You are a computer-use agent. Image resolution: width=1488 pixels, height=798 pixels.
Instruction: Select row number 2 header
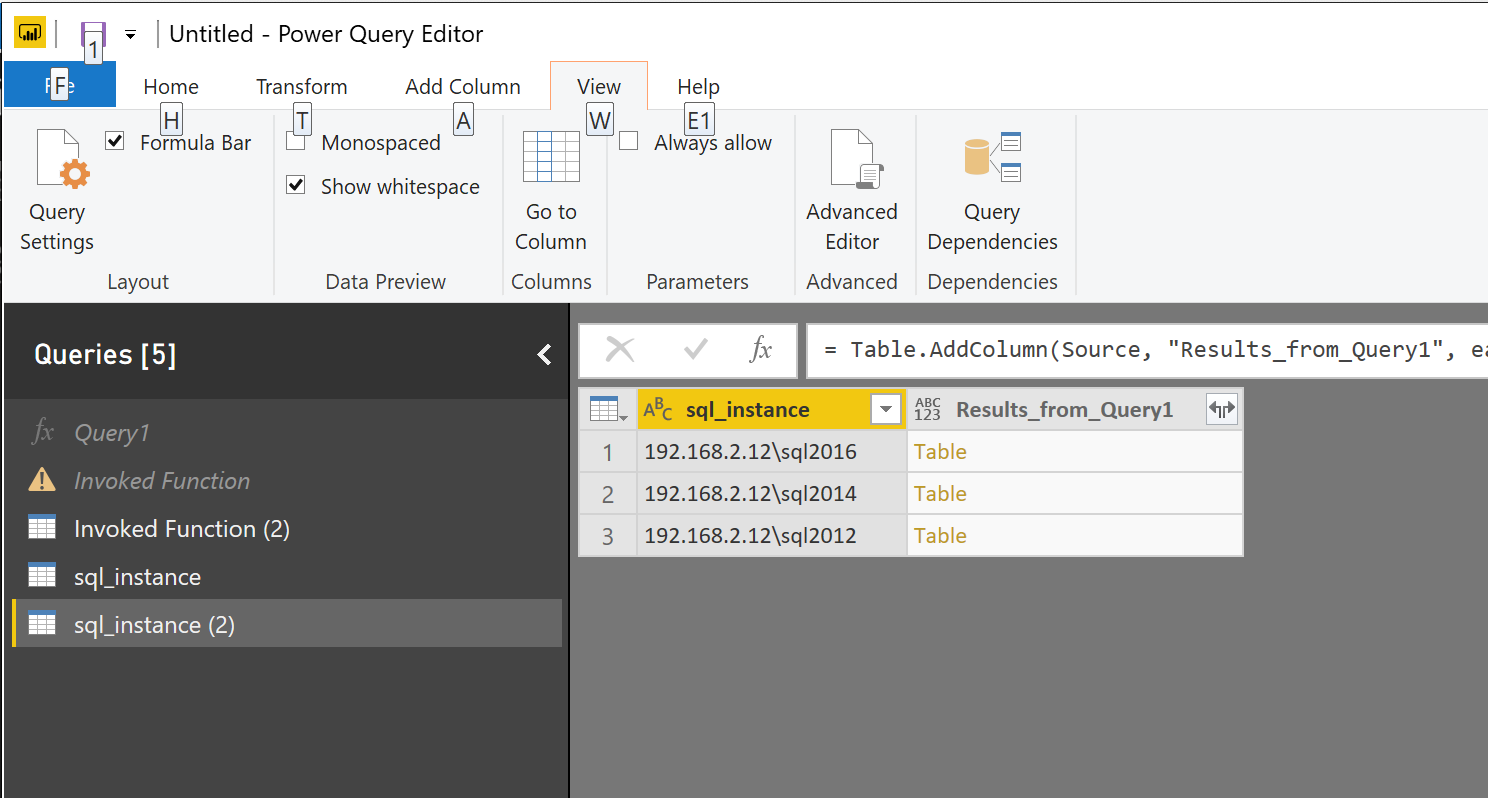pos(607,494)
